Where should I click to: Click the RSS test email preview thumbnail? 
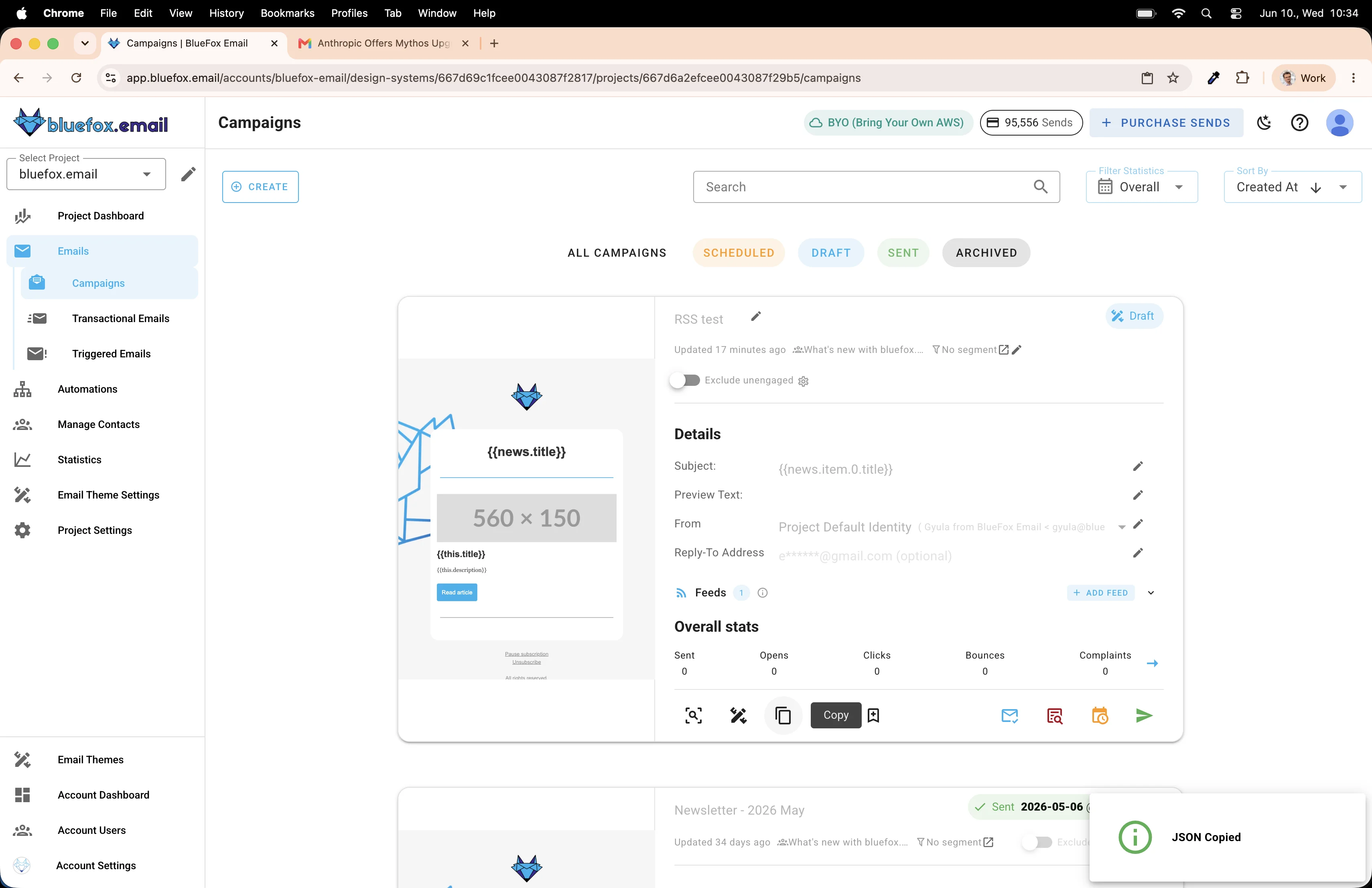point(526,519)
